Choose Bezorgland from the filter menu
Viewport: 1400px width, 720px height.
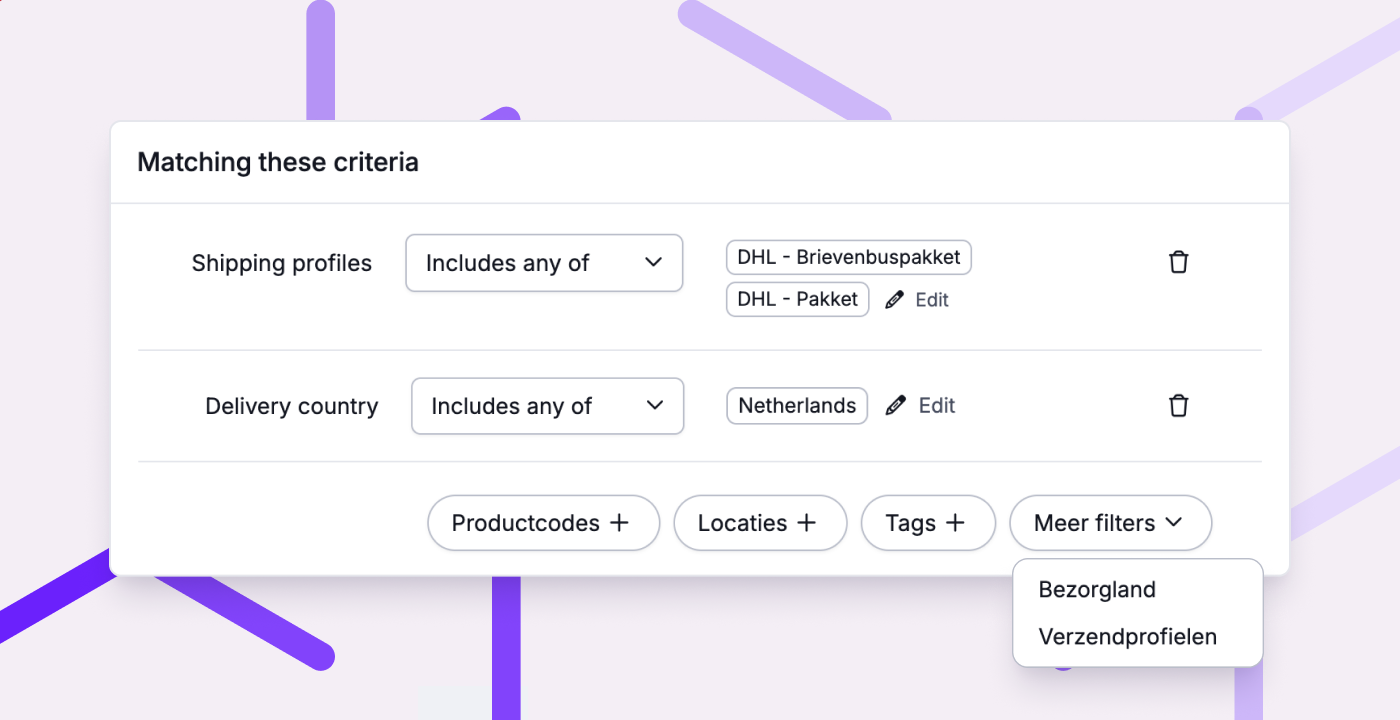pos(1097,589)
